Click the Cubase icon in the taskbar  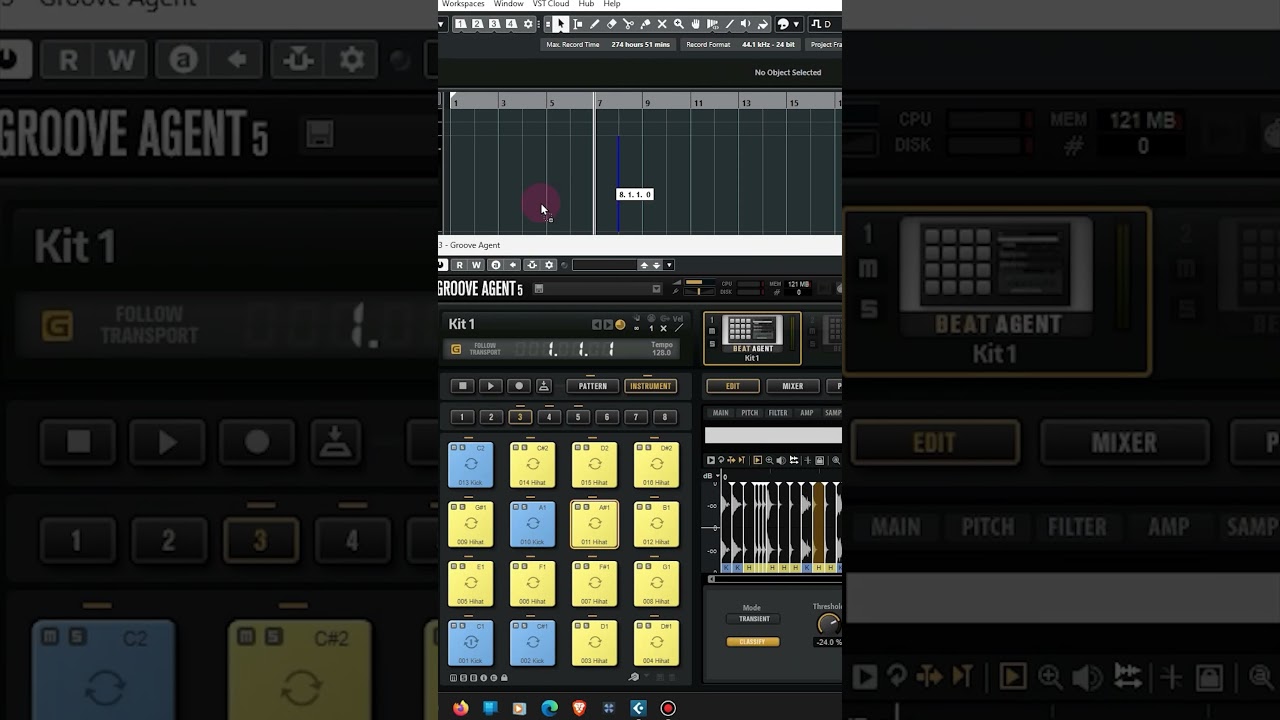(638, 708)
